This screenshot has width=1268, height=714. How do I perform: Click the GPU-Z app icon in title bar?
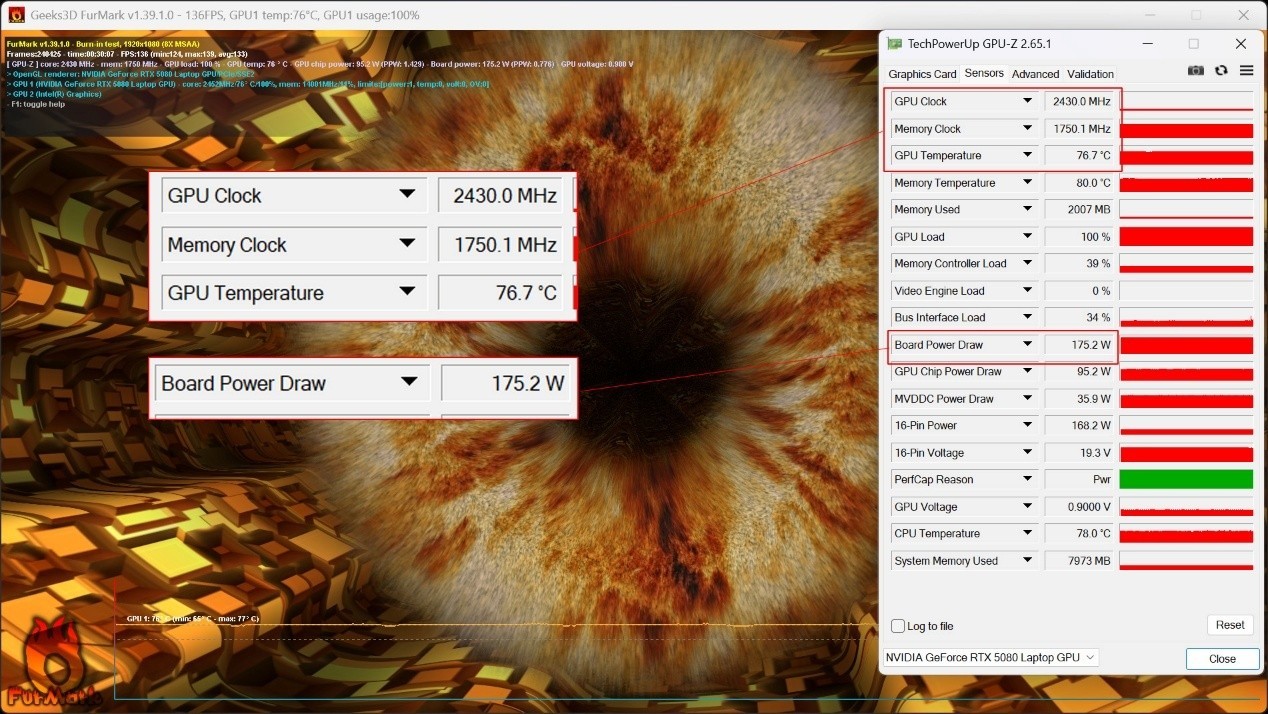[x=894, y=44]
